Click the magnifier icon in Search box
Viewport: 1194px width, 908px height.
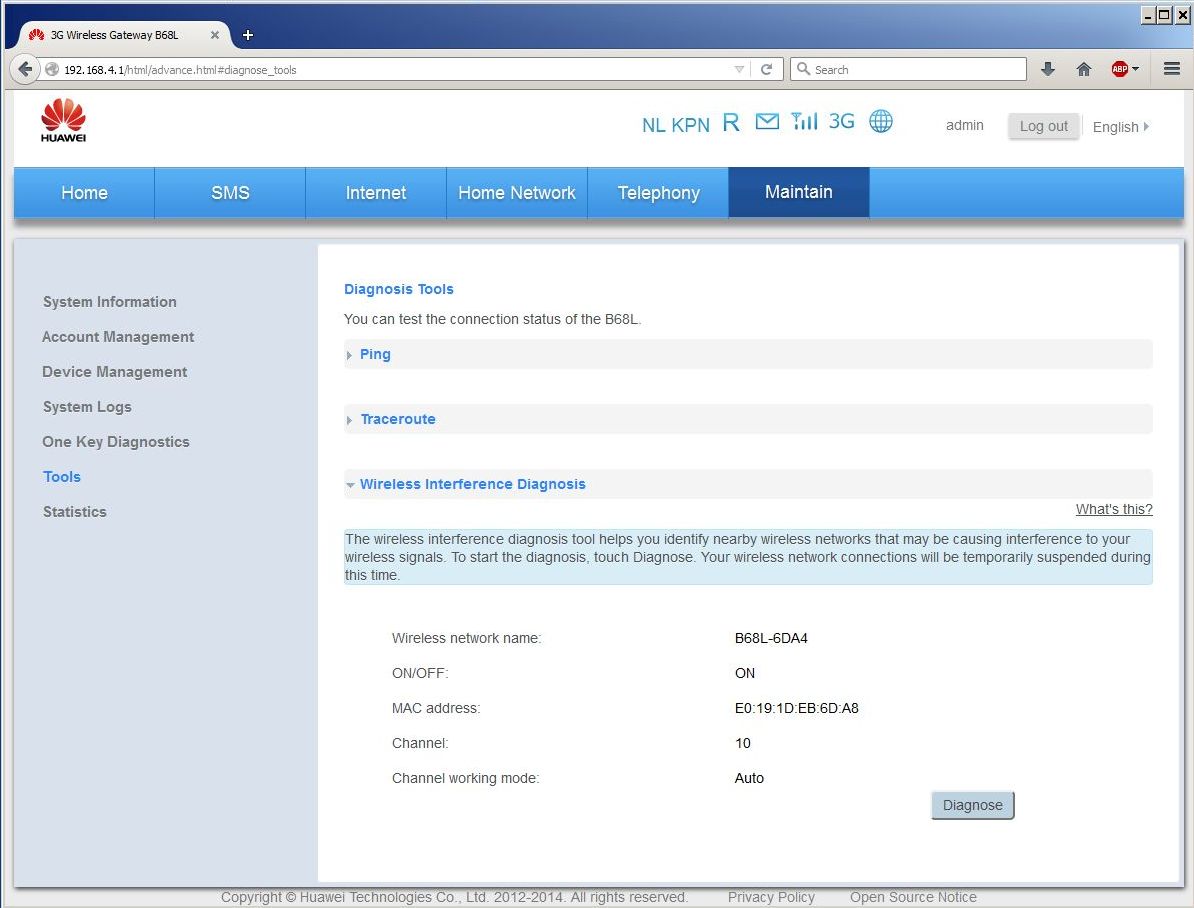pyautogui.click(x=803, y=69)
